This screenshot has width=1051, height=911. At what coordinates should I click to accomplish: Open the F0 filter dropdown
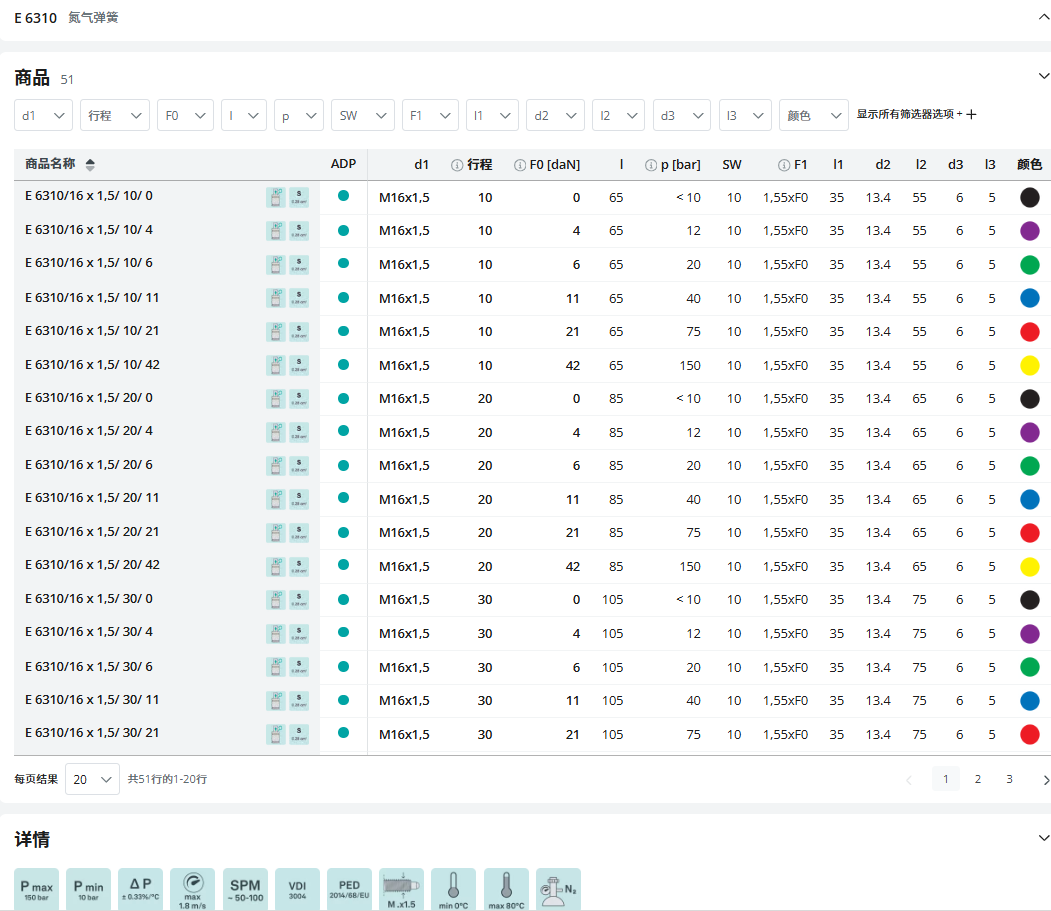click(186, 115)
